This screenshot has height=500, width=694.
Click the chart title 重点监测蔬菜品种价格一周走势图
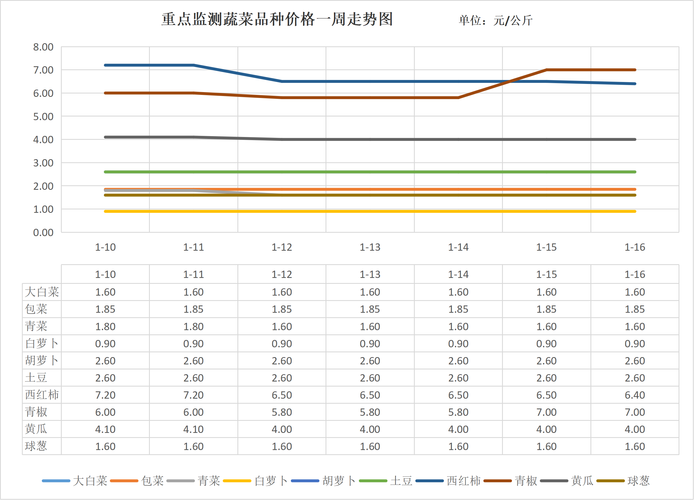point(277,20)
